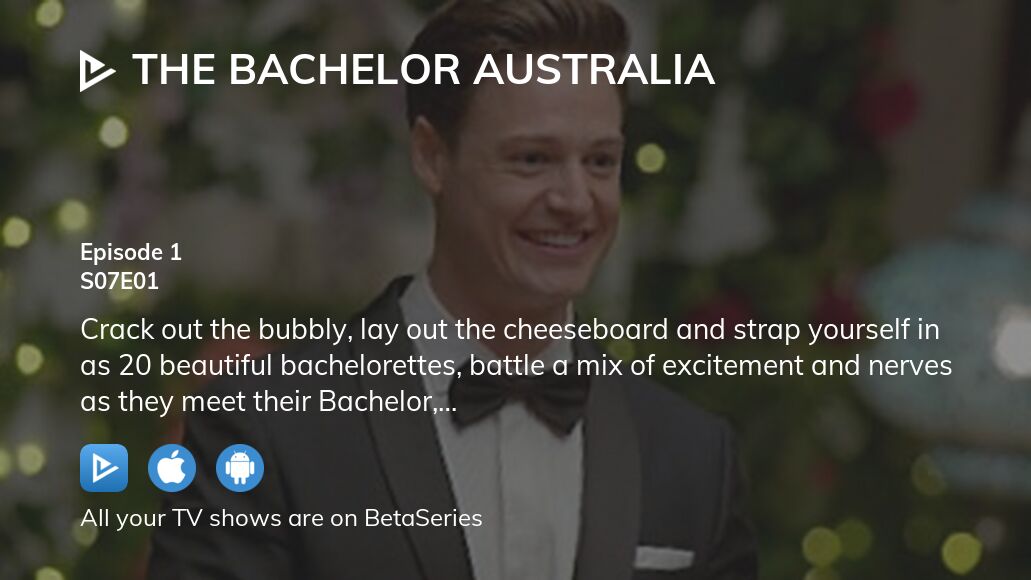1031x580 pixels.
Task: Select the Apple iOS app icon
Action: (172, 468)
